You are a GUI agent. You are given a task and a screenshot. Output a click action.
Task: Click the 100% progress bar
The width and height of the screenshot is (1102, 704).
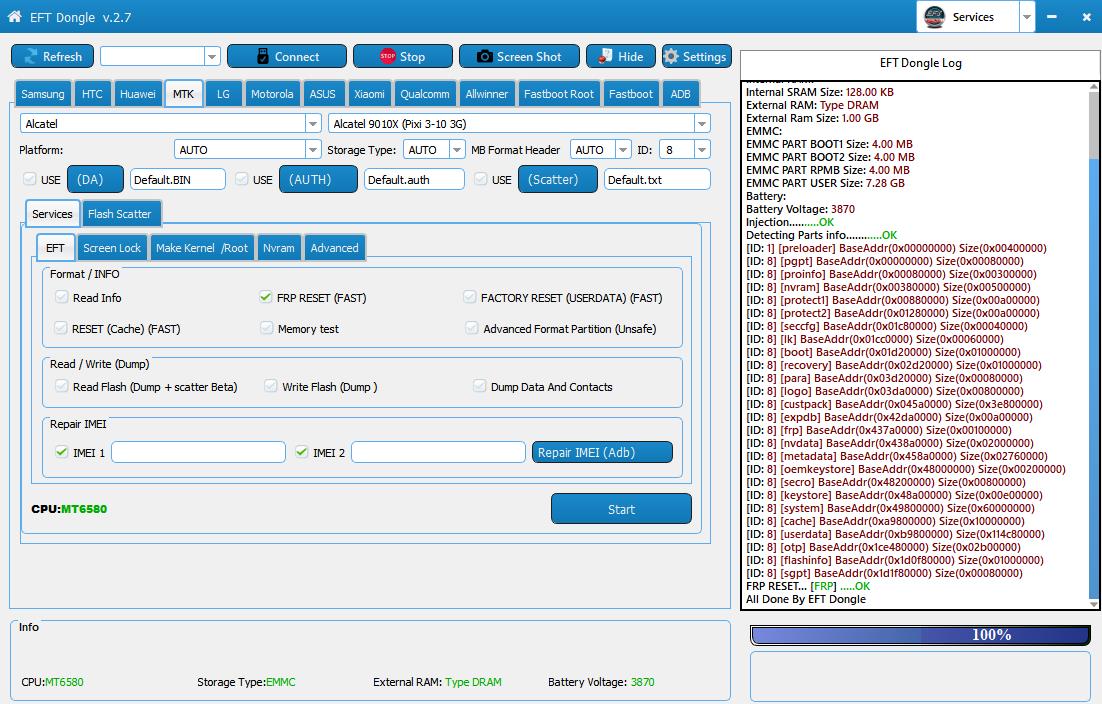921,634
